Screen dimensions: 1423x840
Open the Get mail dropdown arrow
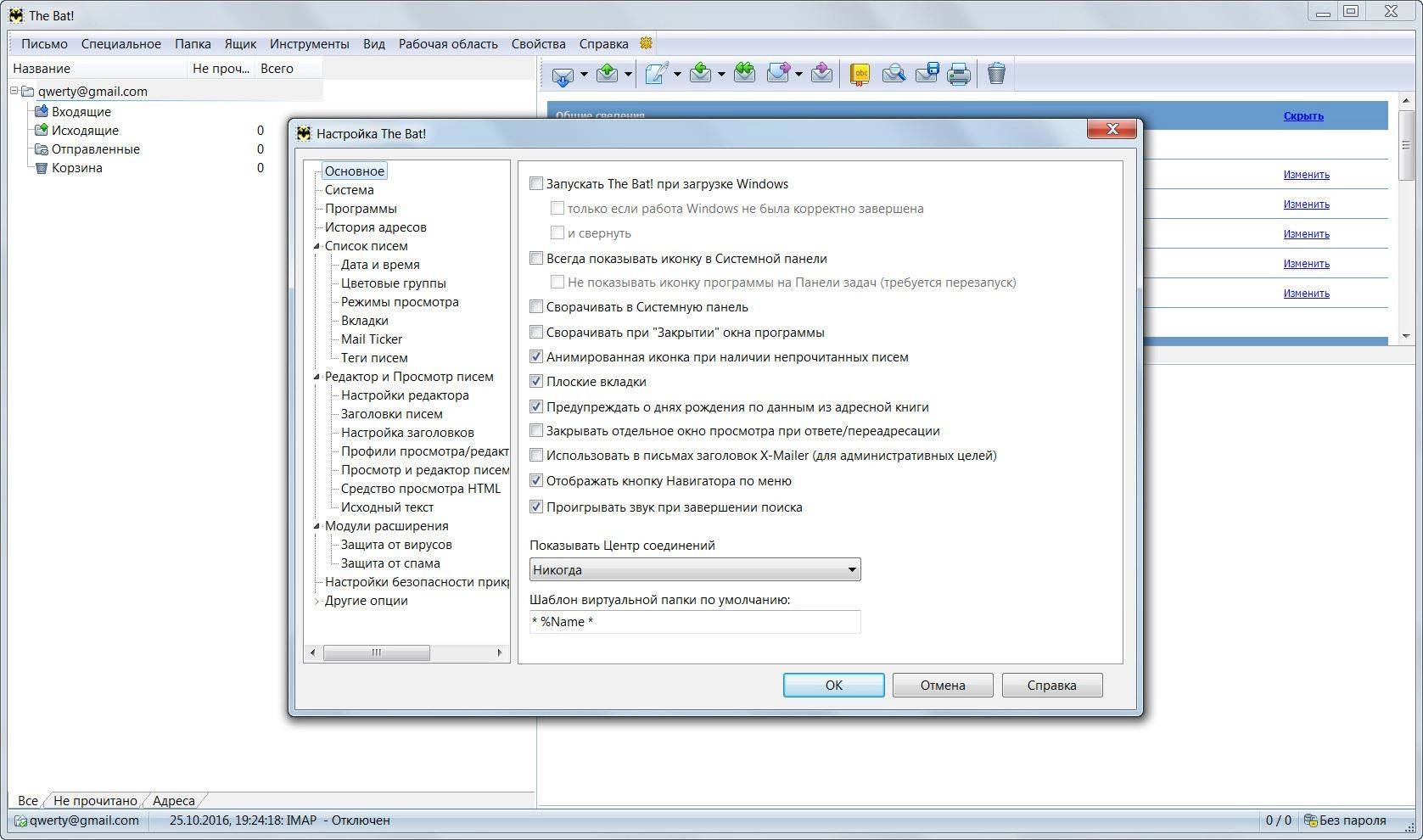(x=584, y=75)
